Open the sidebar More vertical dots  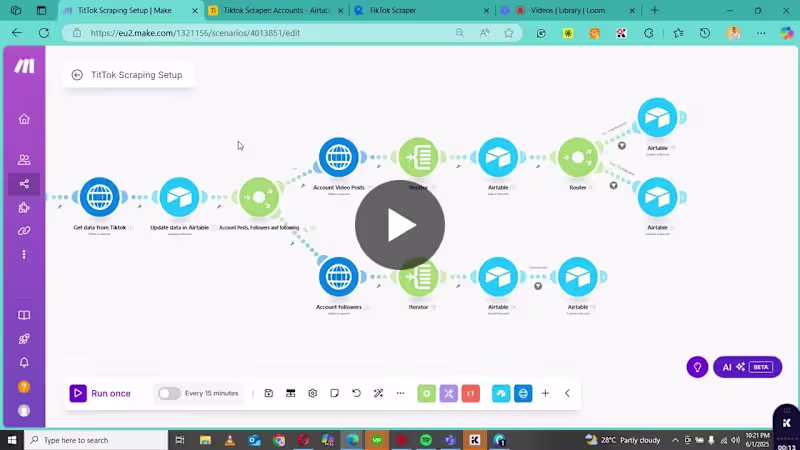pos(24,254)
